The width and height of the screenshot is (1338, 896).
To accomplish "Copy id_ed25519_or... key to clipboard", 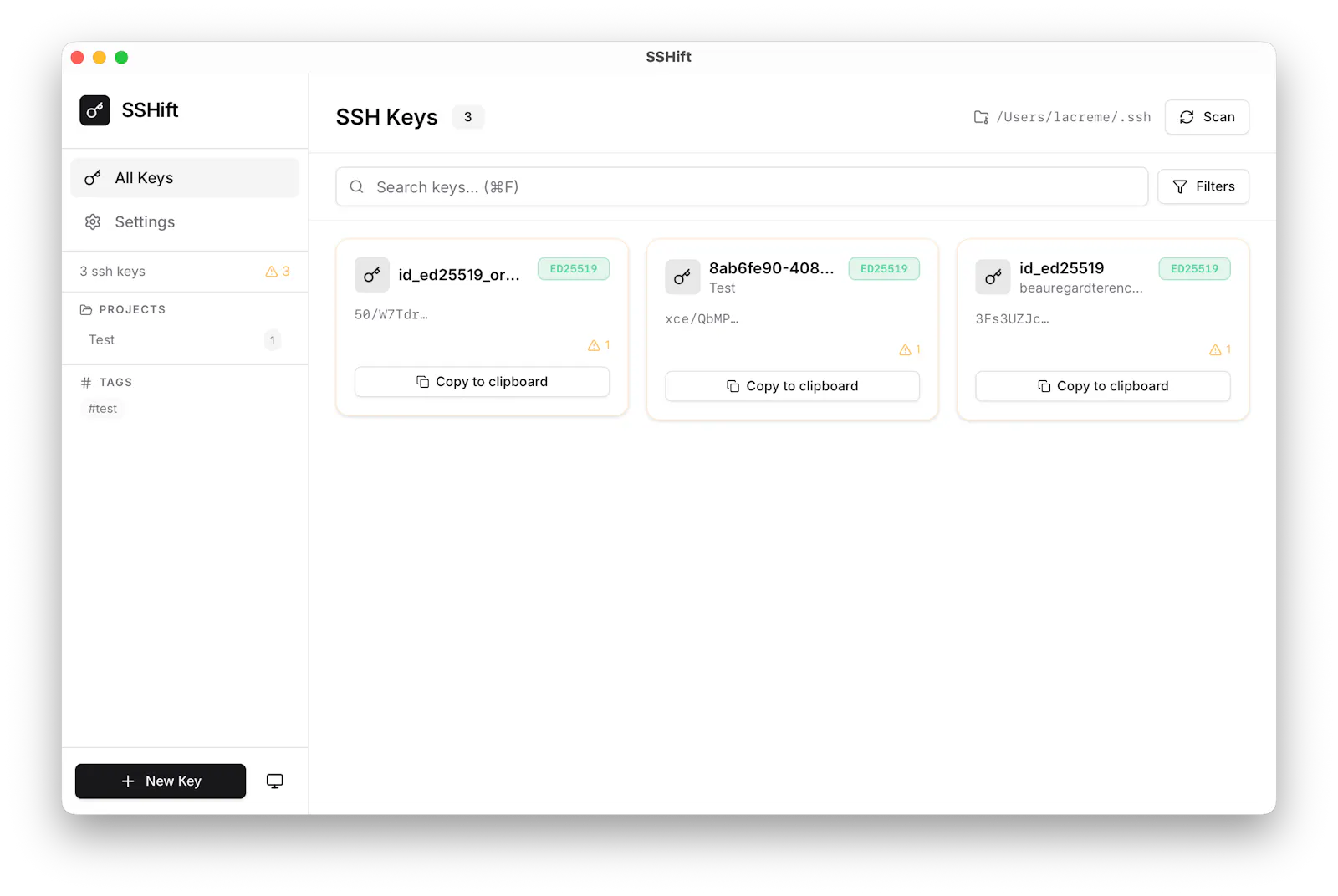I will coord(483,382).
